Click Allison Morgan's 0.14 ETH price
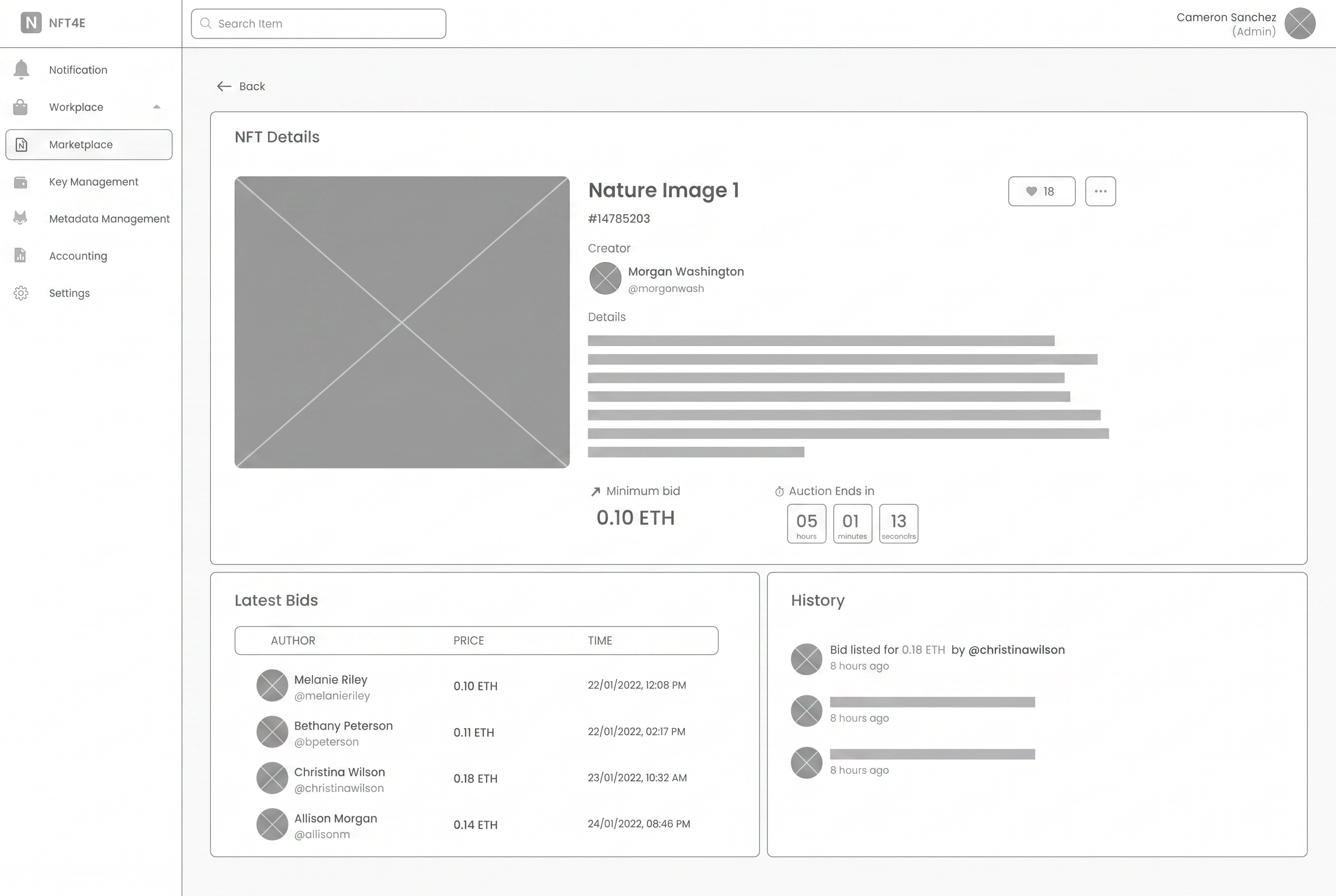The height and width of the screenshot is (896, 1336). (x=476, y=825)
